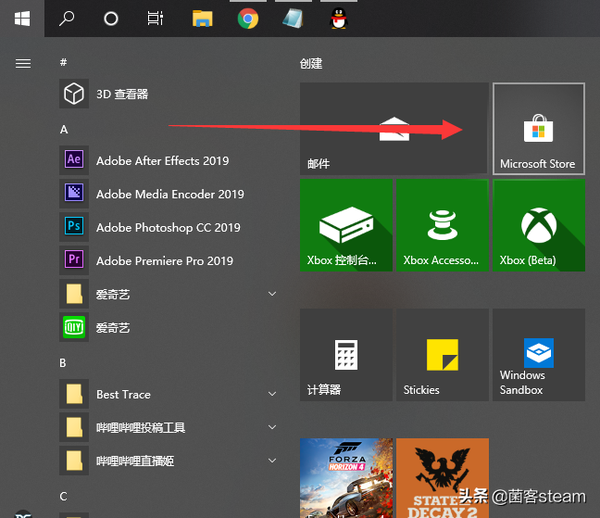
Task: Click the 创建 tile group title
Action: tap(311, 63)
